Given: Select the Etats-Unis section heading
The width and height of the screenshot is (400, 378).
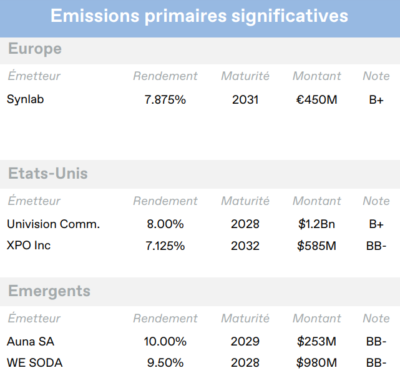Looking at the screenshot, I should [x=48, y=173].
